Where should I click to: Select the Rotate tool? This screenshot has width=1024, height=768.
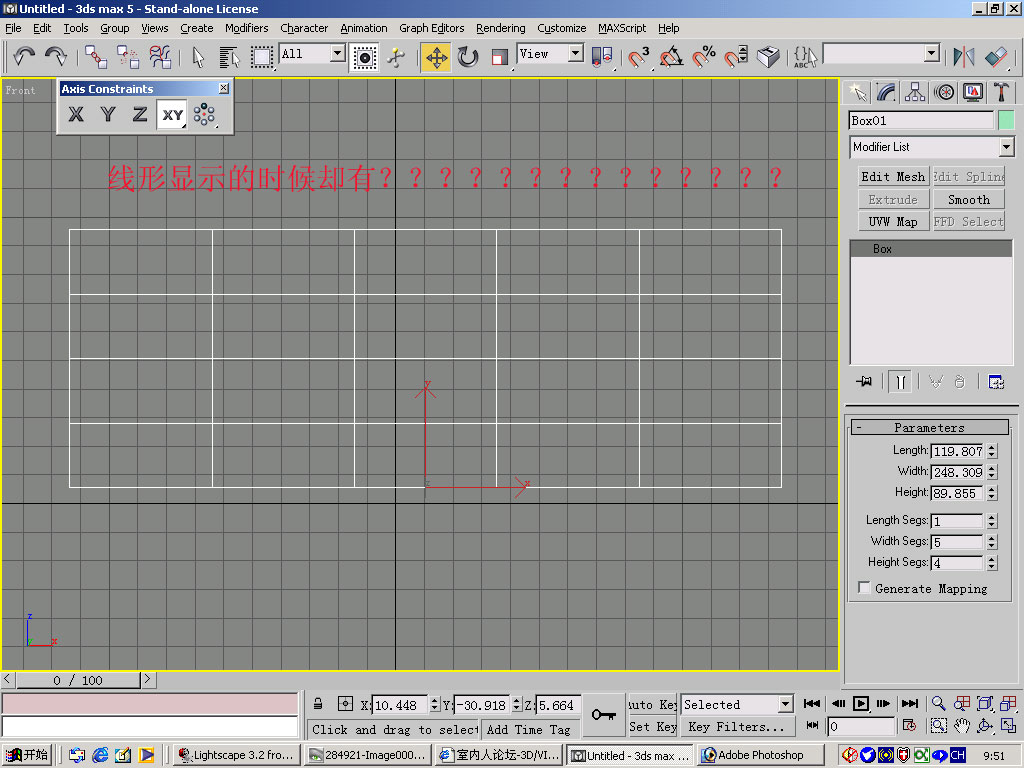tap(468, 57)
